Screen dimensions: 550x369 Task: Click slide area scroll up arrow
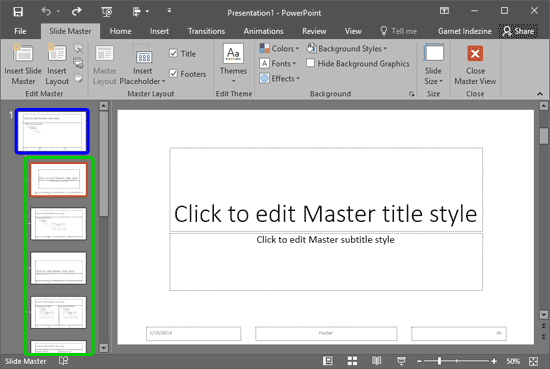pos(543,106)
